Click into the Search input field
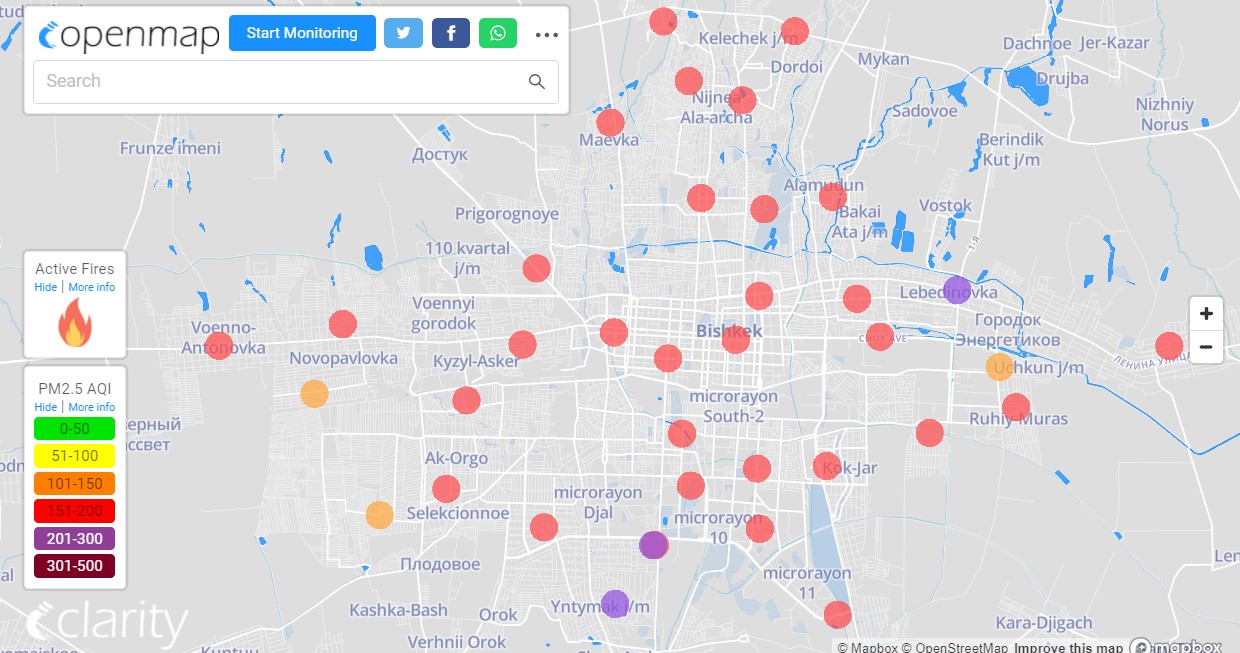The image size is (1240, 653). click(280, 82)
